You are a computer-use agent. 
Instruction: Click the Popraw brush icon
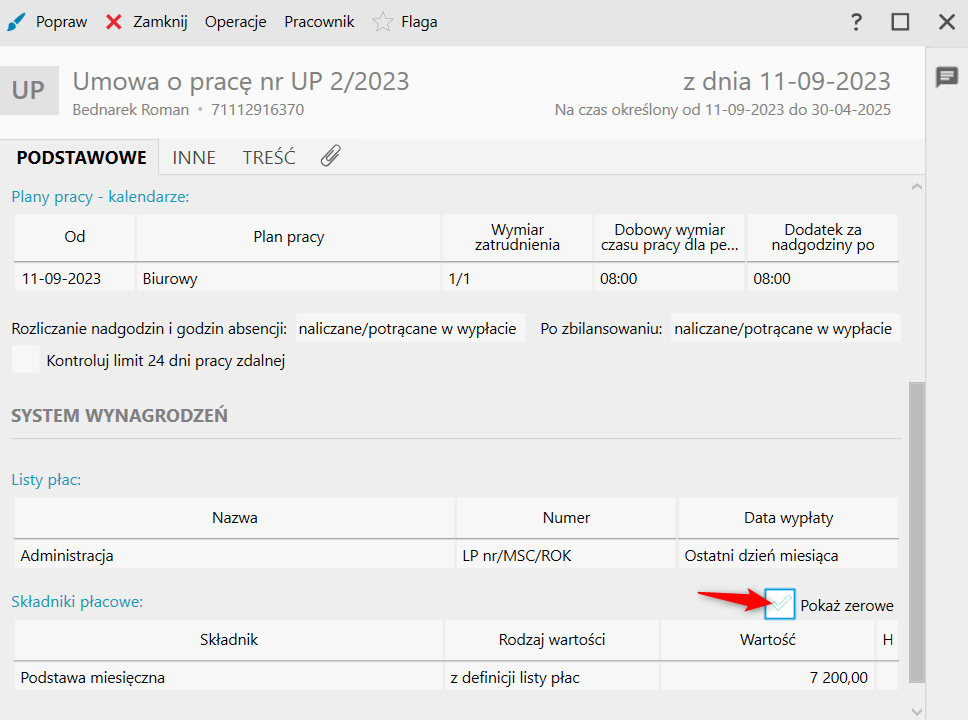tap(15, 22)
